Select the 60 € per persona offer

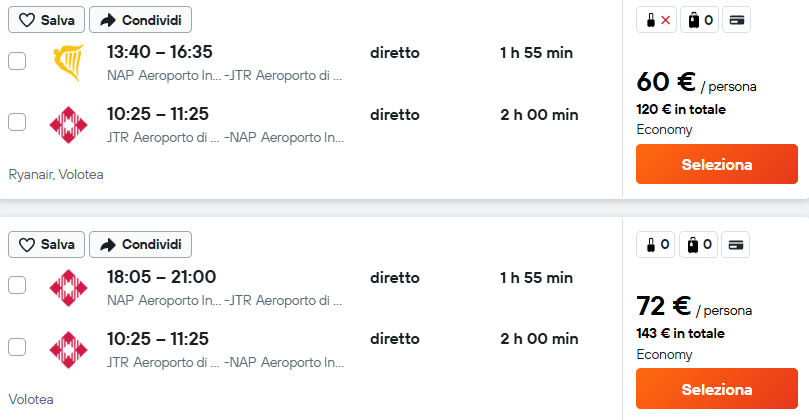coord(717,164)
